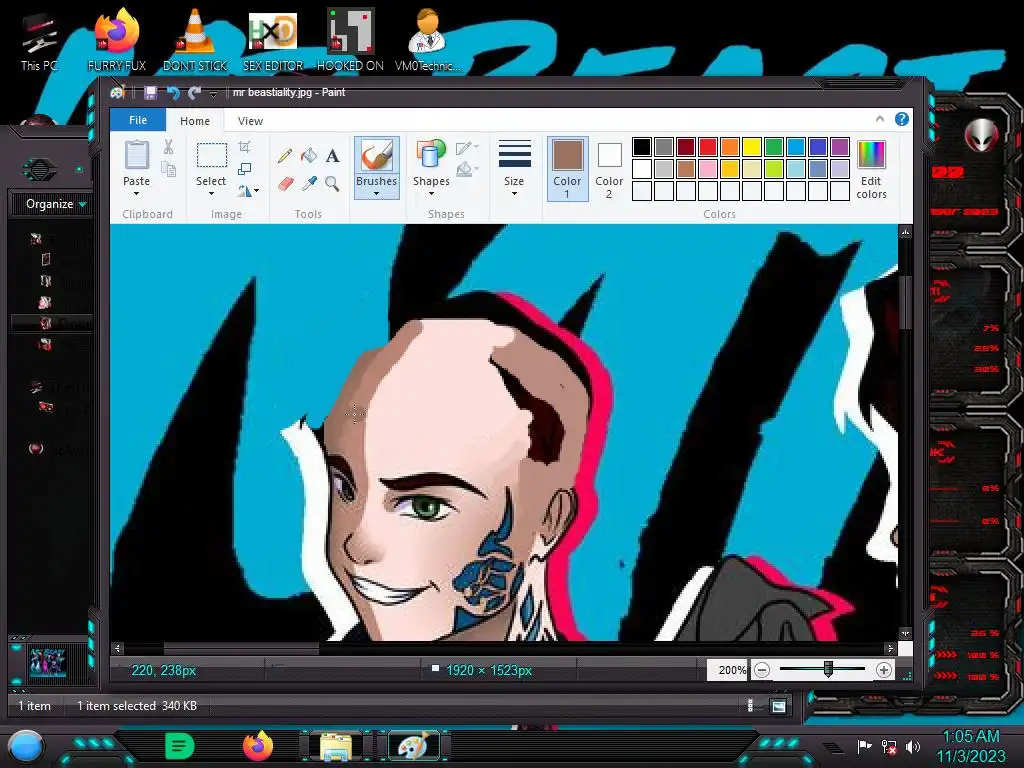The image size is (1024, 768).
Task: Open This PC desktop icon
Action: coord(39,40)
